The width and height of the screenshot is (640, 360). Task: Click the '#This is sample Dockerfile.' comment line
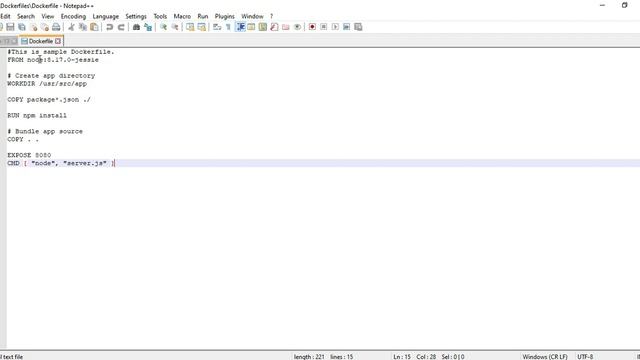(61, 52)
